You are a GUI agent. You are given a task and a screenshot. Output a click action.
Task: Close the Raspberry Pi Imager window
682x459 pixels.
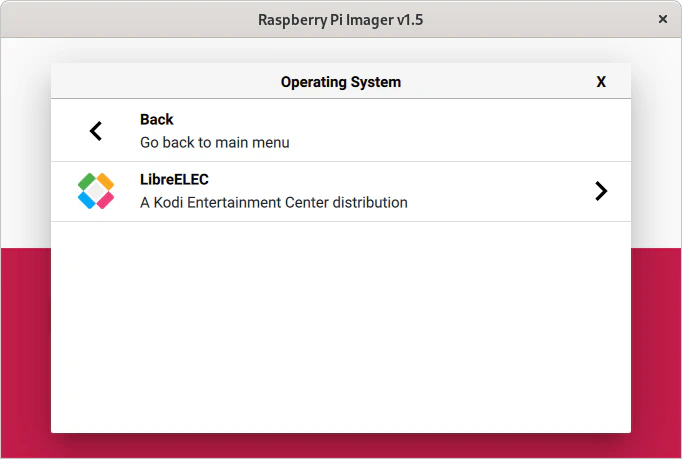[663, 19]
